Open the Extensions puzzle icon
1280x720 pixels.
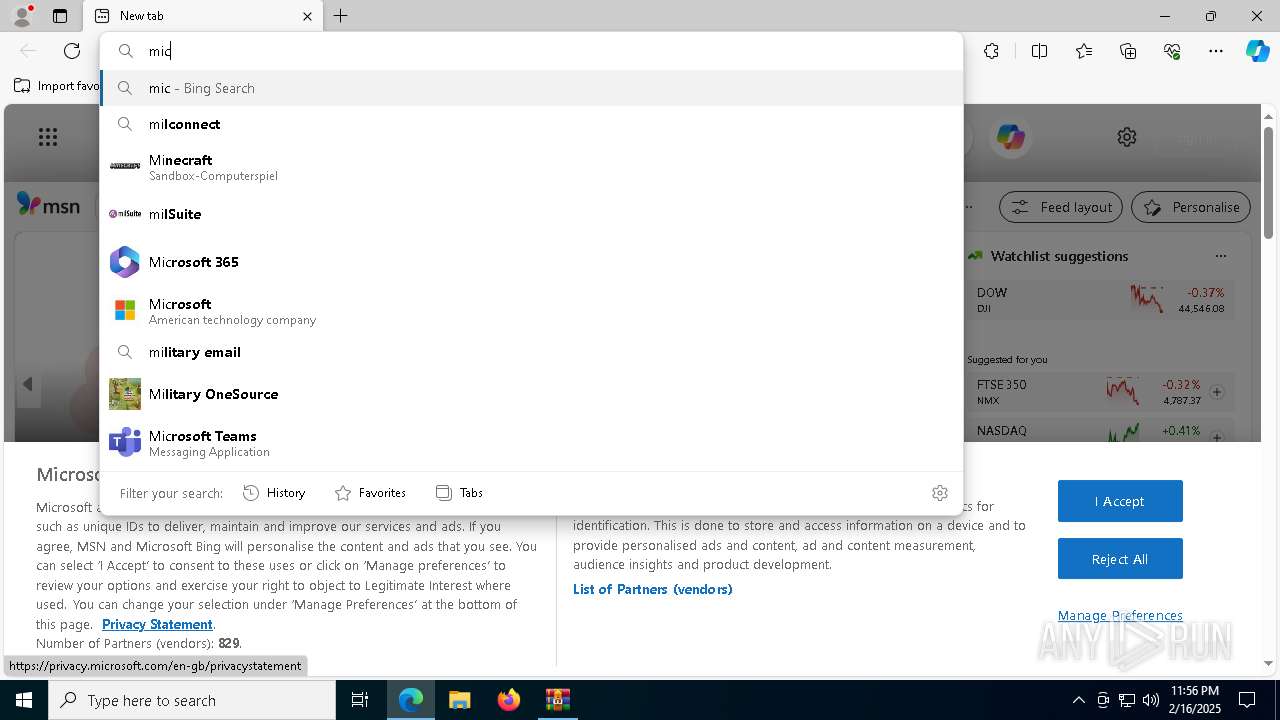(x=991, y=51)
